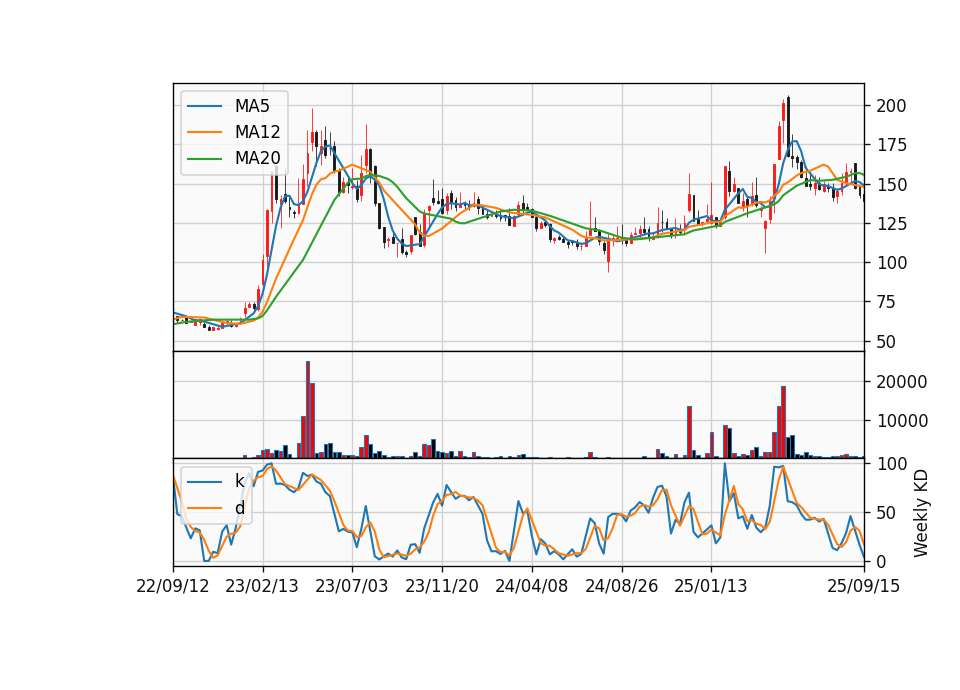960x690 pixels.
Task: Click the orange MA12 legend line sample
Action: click(x=204, y=132)
